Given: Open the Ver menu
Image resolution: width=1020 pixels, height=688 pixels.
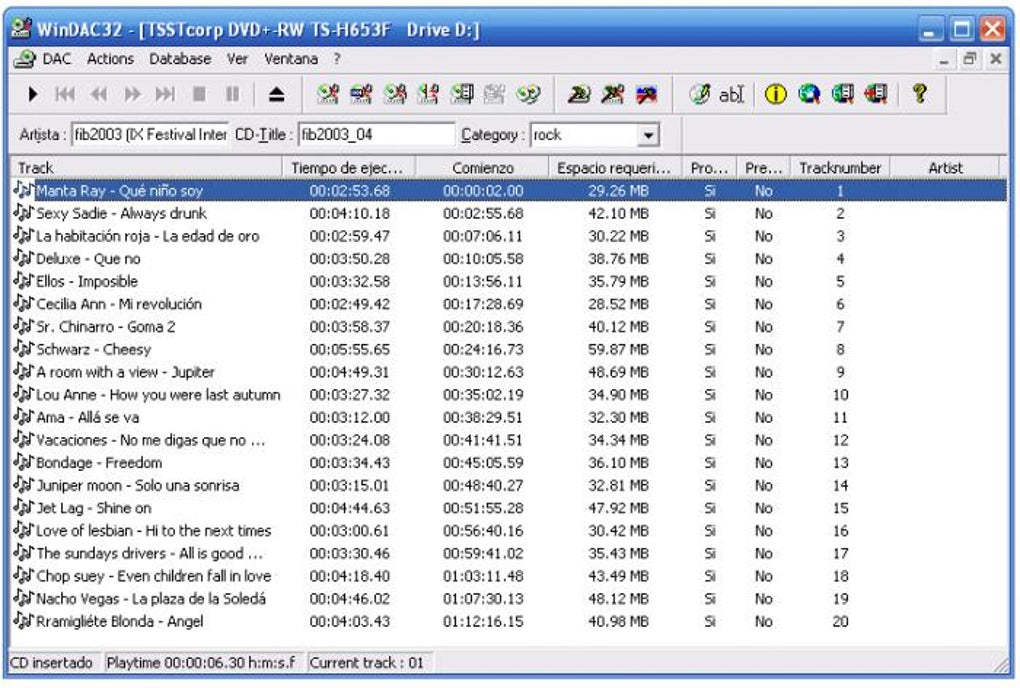Looking at the screenshot, I should (x=237, y=59).
